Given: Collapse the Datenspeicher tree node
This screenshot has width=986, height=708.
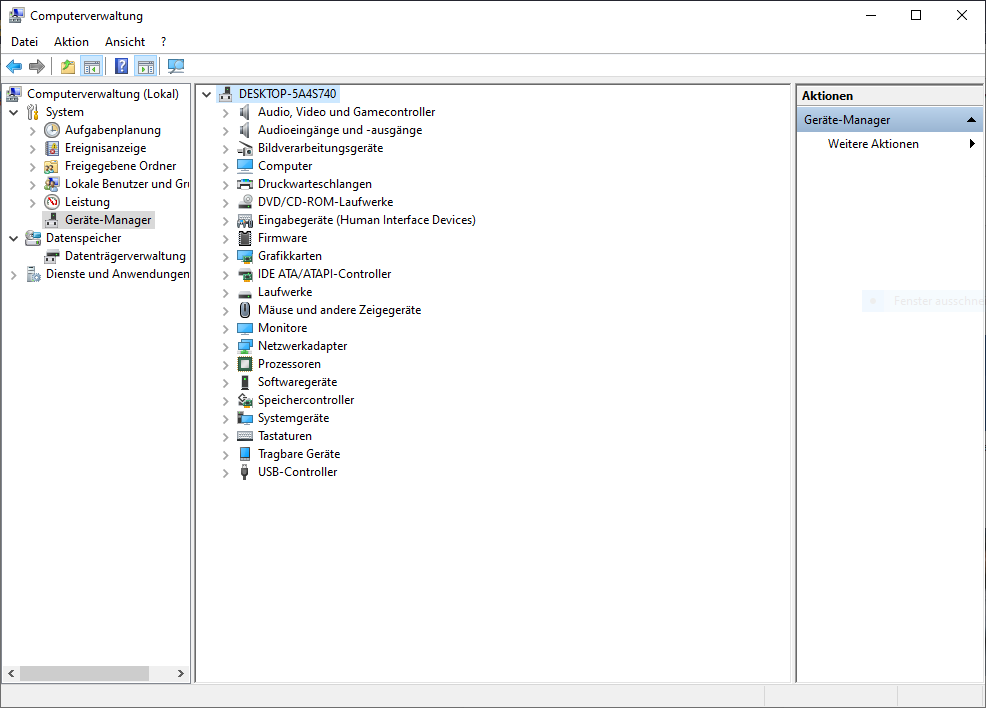Looking at the screenshot, I should point(14,238).
